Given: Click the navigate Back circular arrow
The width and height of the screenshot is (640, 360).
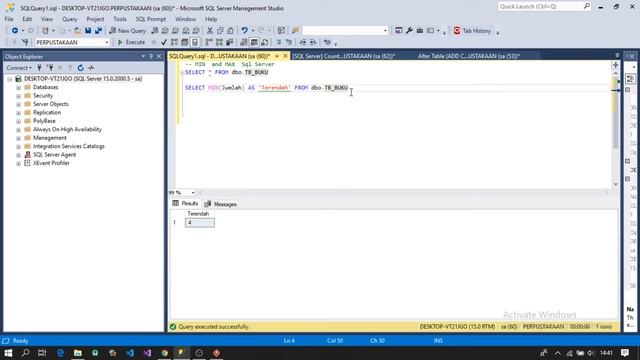Looking at the screenshot, I should [15, 31].
